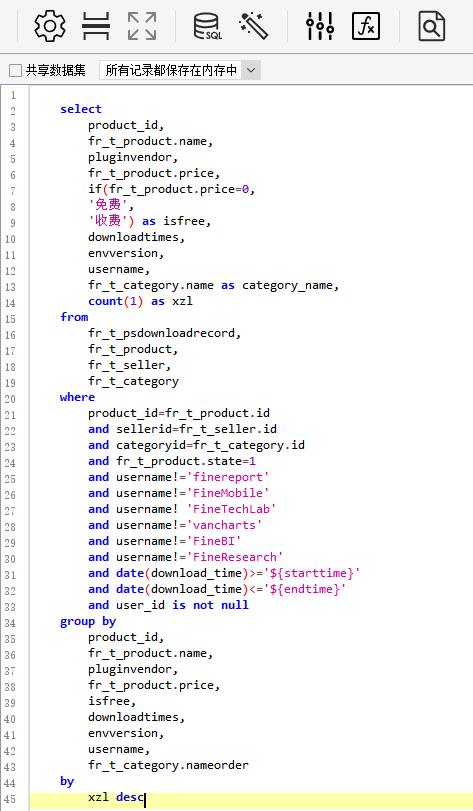This screenshot has height=811, width=473.
Task: Click the 'FineBI' string value
Action: tap(214, 542)
